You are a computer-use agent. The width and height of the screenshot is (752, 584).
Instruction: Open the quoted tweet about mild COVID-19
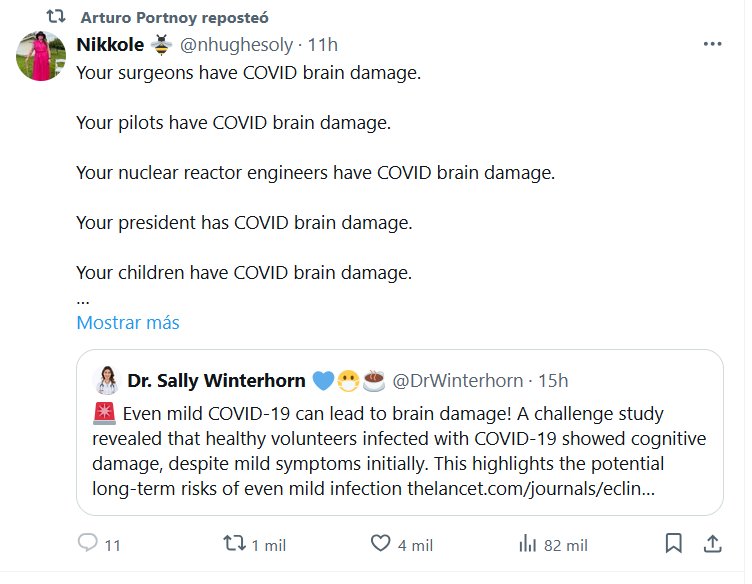400,438
